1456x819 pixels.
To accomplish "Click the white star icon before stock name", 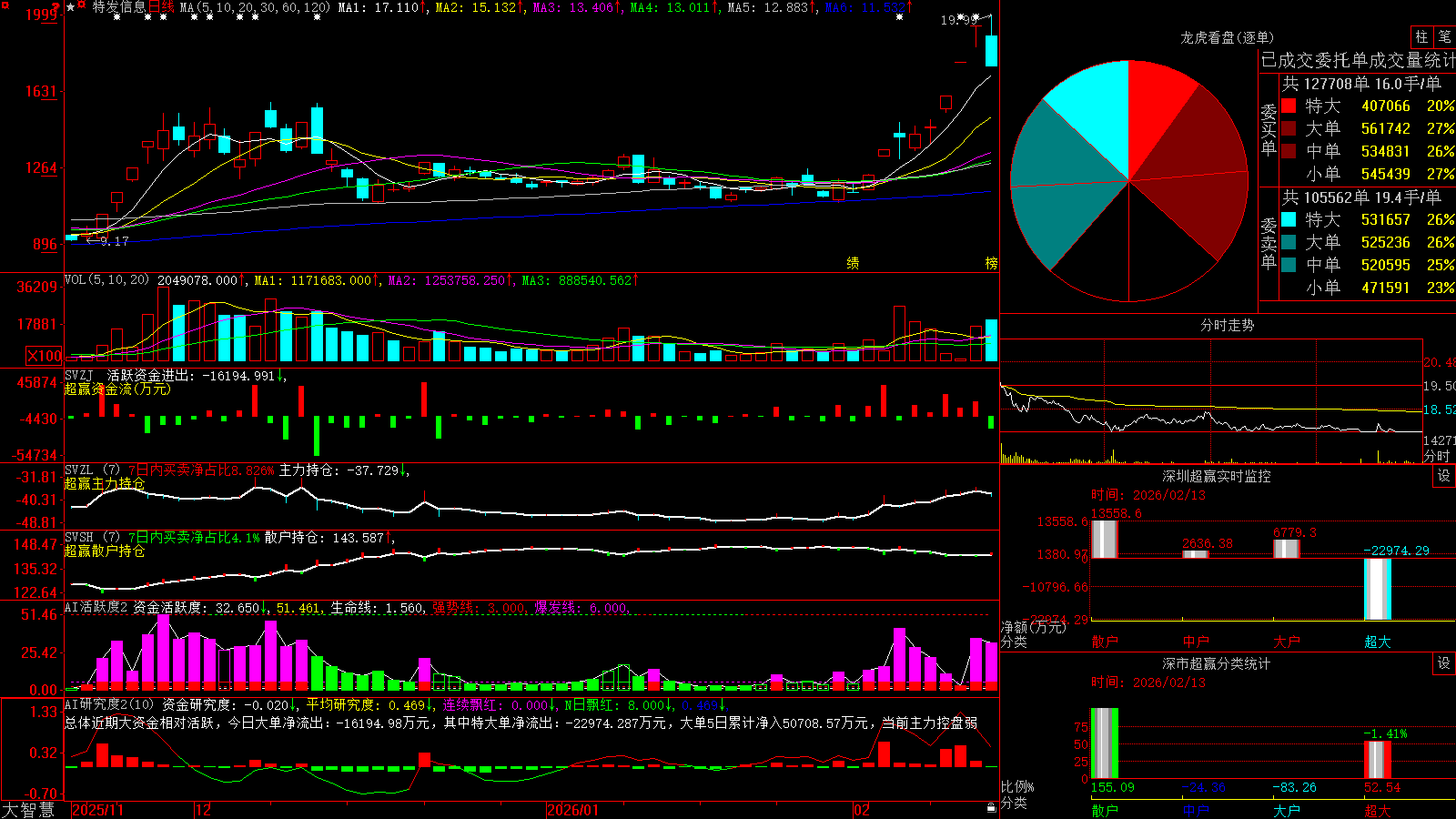I will point(70,7).
